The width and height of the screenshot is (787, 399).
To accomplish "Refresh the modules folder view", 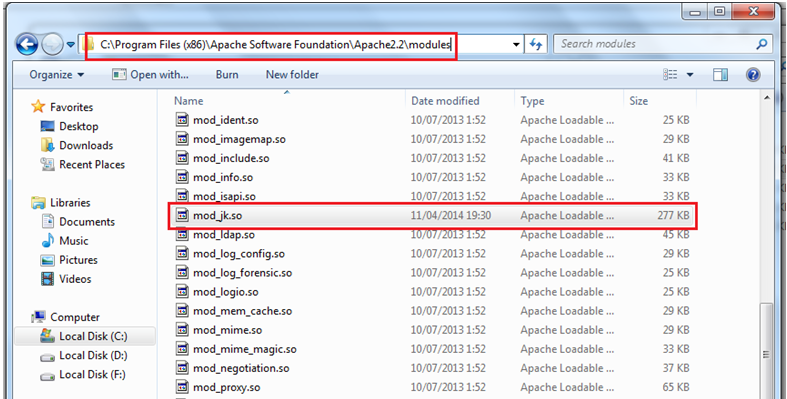I will click(536, 45).
